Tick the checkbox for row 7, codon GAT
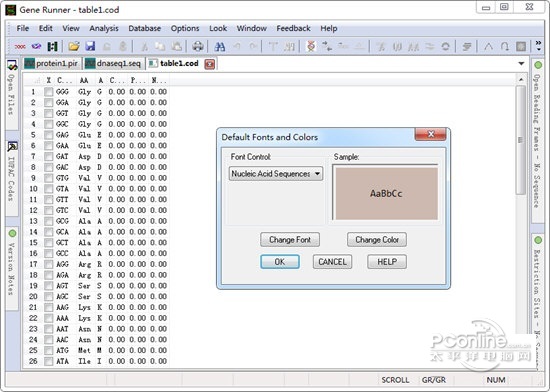The image size is (550, 392). pyautogui.click(x=48, y=157)
